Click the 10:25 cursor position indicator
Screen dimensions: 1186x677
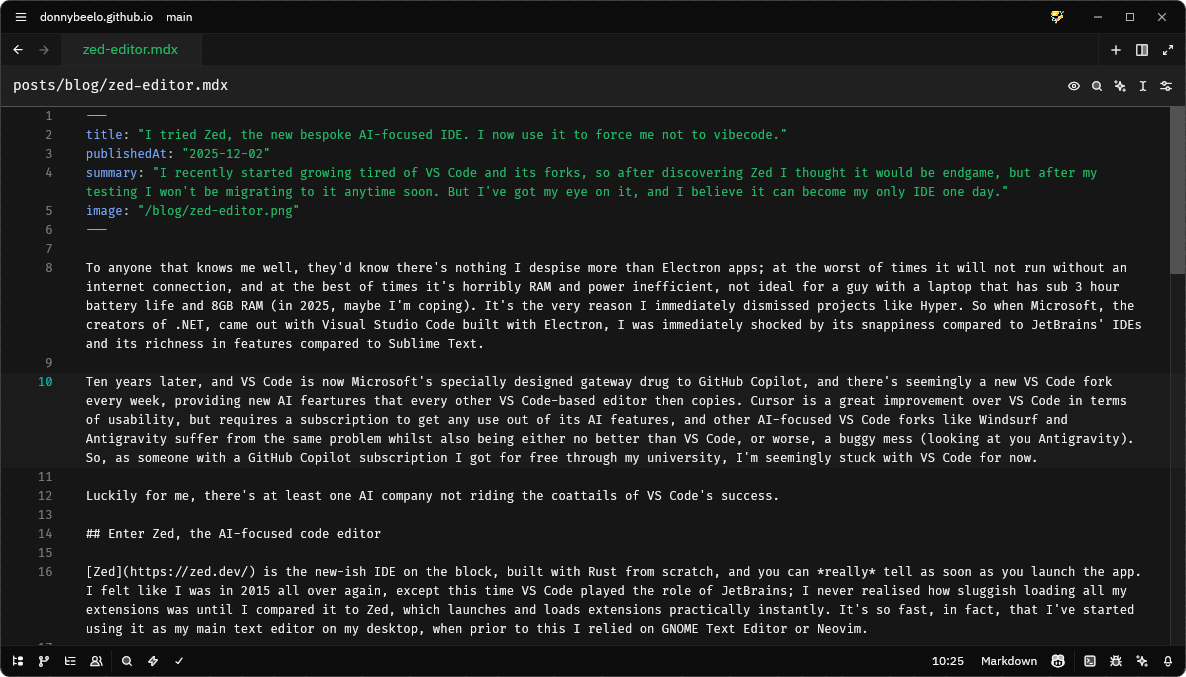point(947,661)
